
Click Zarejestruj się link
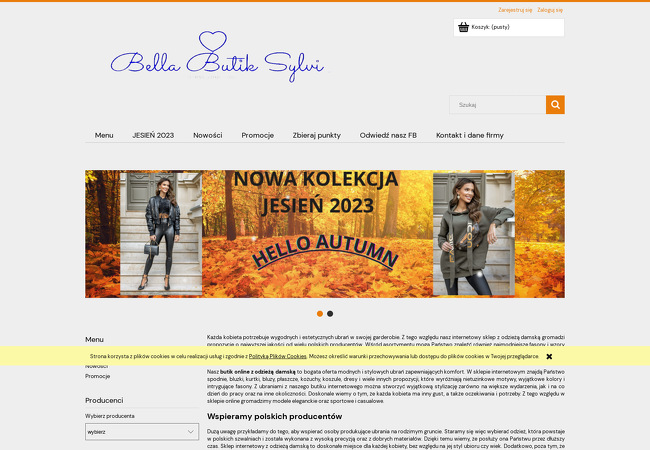[515, 10]
